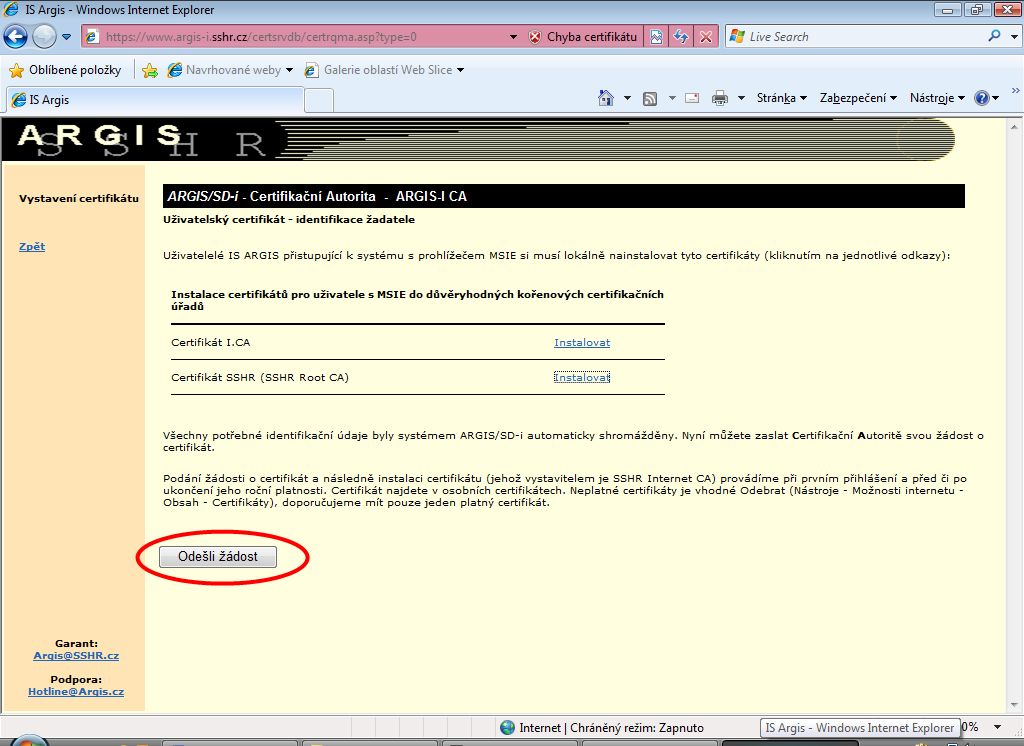Minimize the Internet Explorer window

point(947,10)
